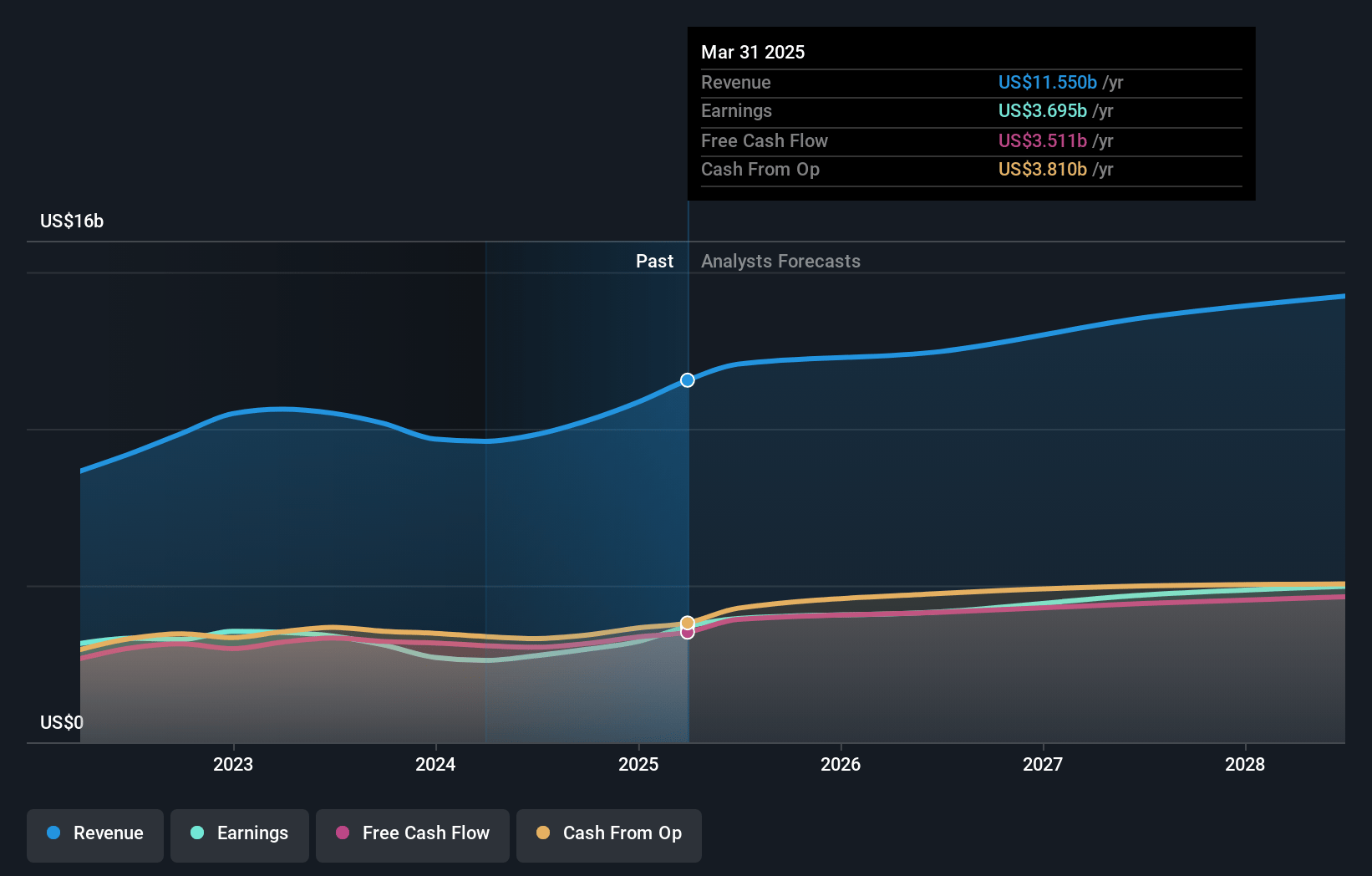Screen dimensions: 1372x876
Task: Select the orange Cash From Op data point
Action: pyautogui.click(x=687, y=623)
